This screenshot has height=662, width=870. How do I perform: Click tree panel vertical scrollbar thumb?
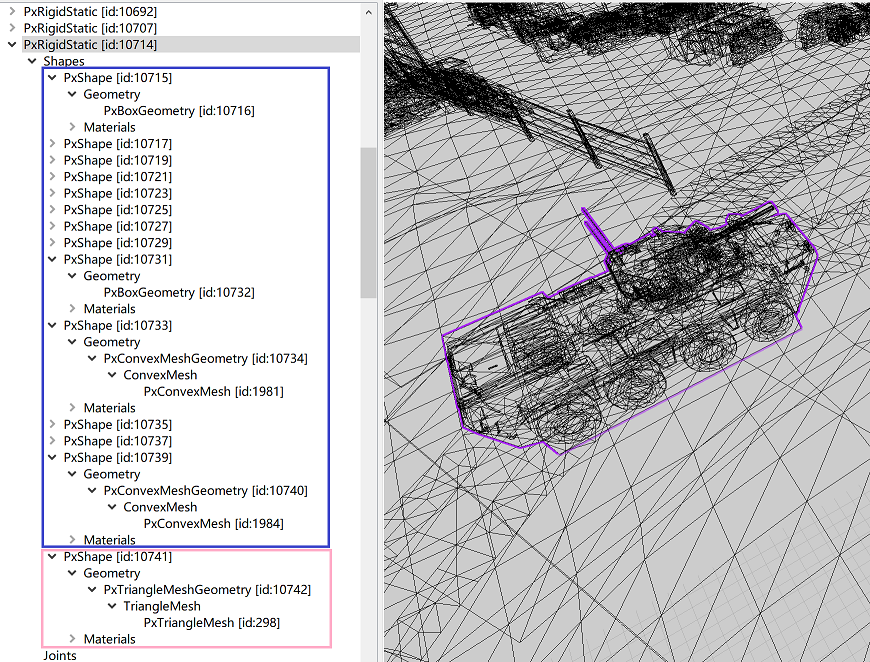tap(368, 223)
